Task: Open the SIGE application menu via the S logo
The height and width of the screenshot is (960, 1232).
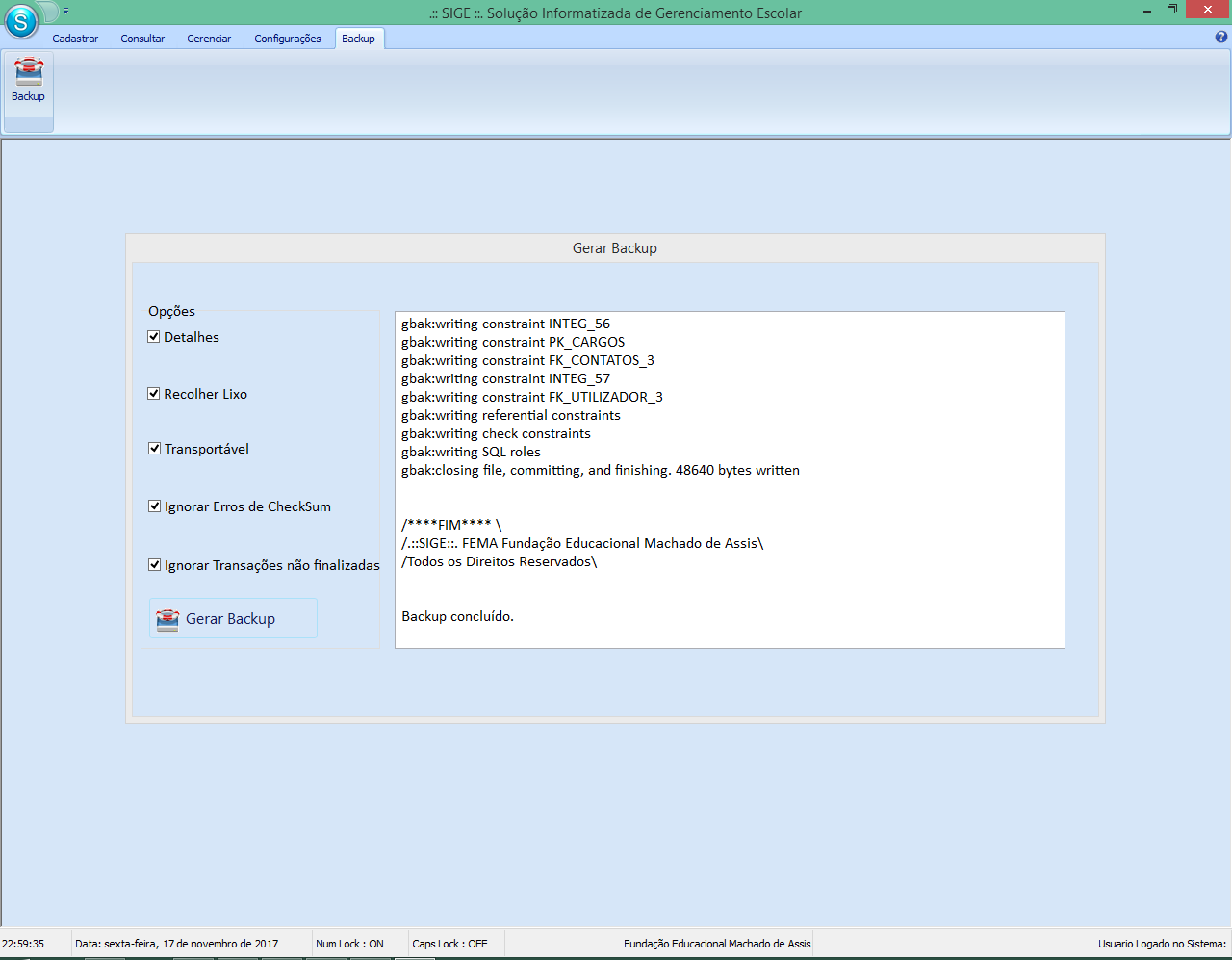Action: (19, 19)
